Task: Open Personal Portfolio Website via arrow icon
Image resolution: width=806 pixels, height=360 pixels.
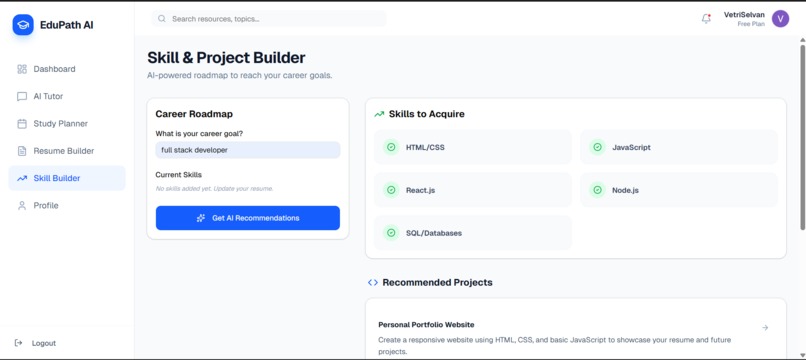Action: coord(765,328)
